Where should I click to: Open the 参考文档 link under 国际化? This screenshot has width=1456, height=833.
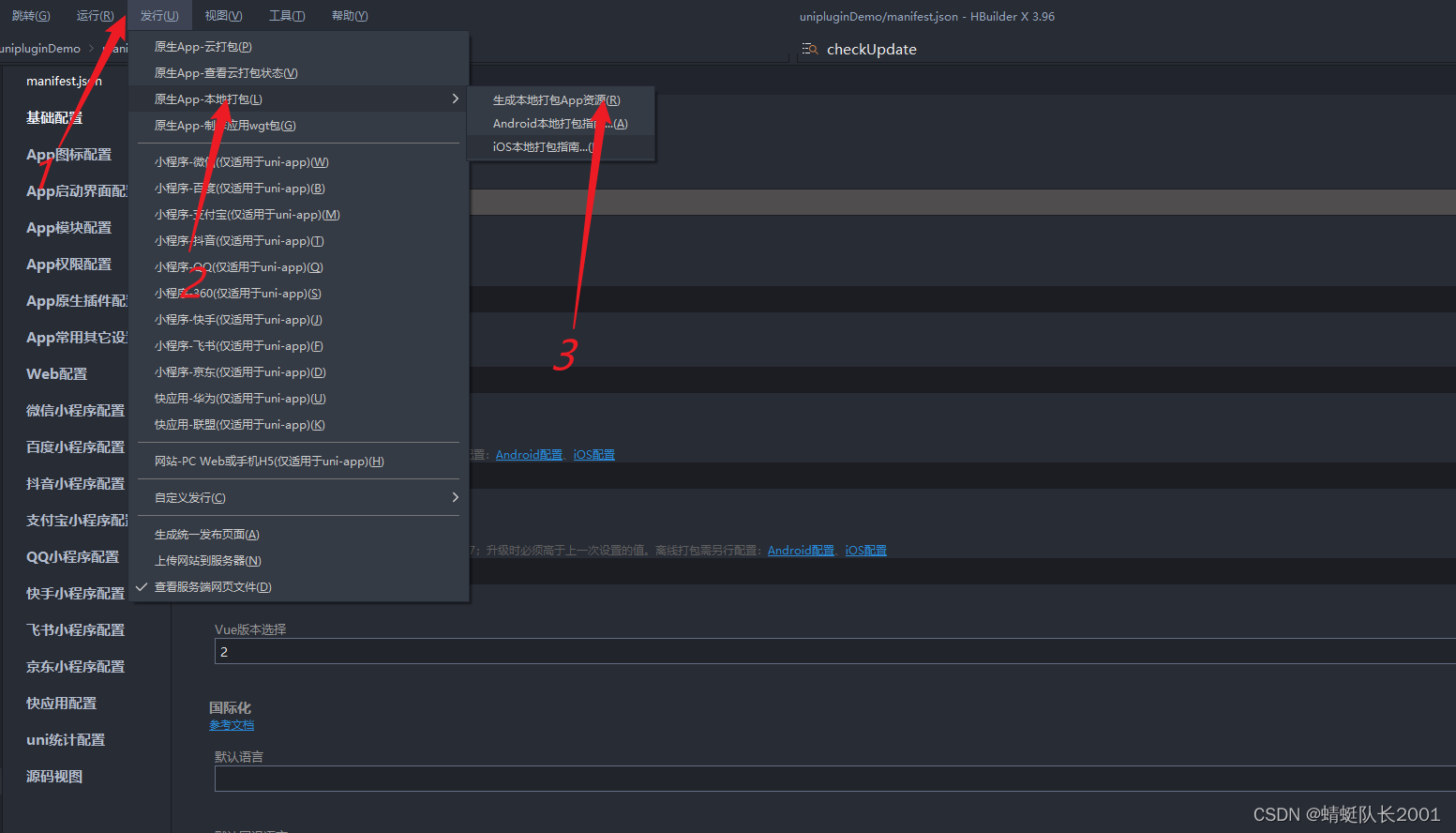[232, 725]
